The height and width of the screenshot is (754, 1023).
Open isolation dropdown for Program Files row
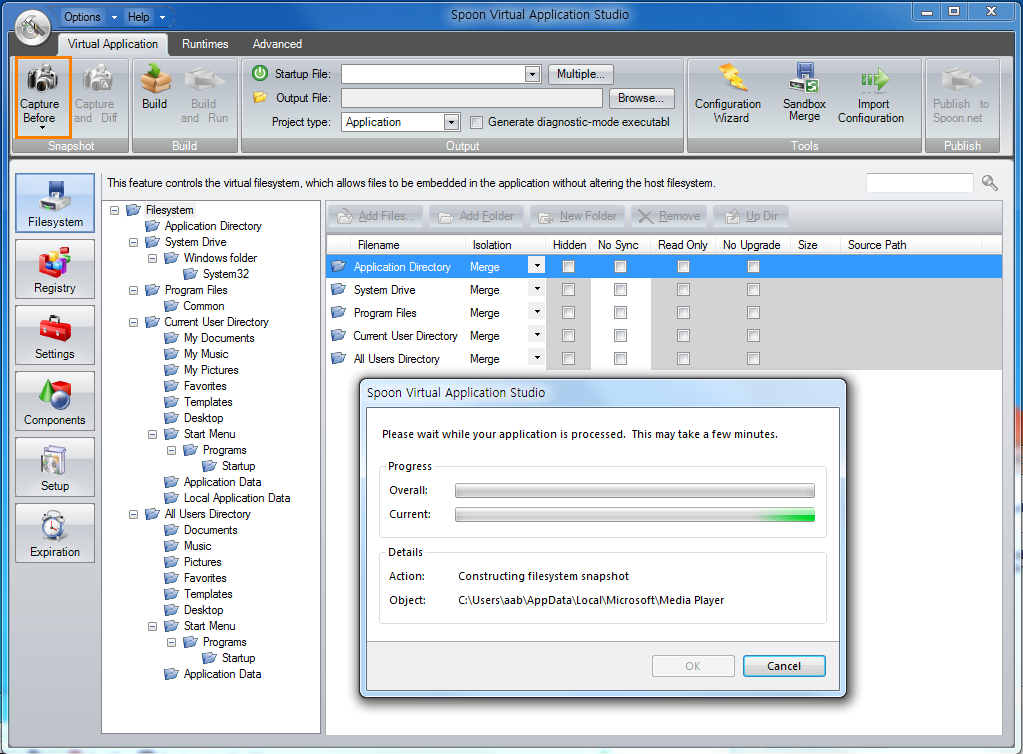[x=537, y=311]
